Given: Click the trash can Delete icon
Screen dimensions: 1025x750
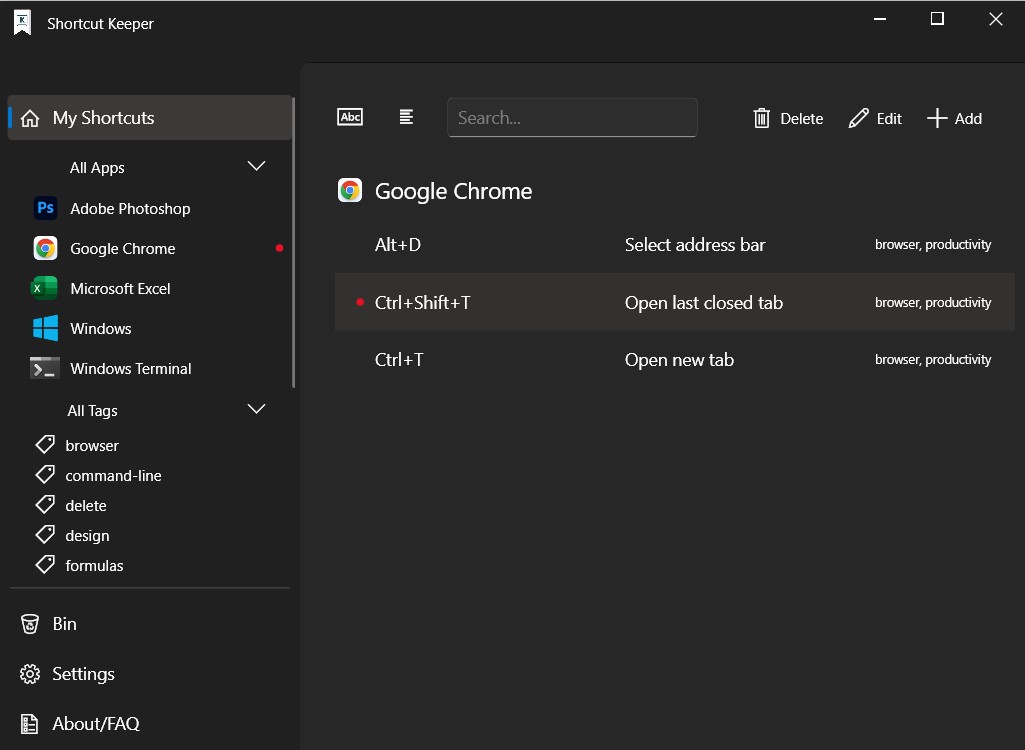Looking at the screenshot, I should coord(762,118).
